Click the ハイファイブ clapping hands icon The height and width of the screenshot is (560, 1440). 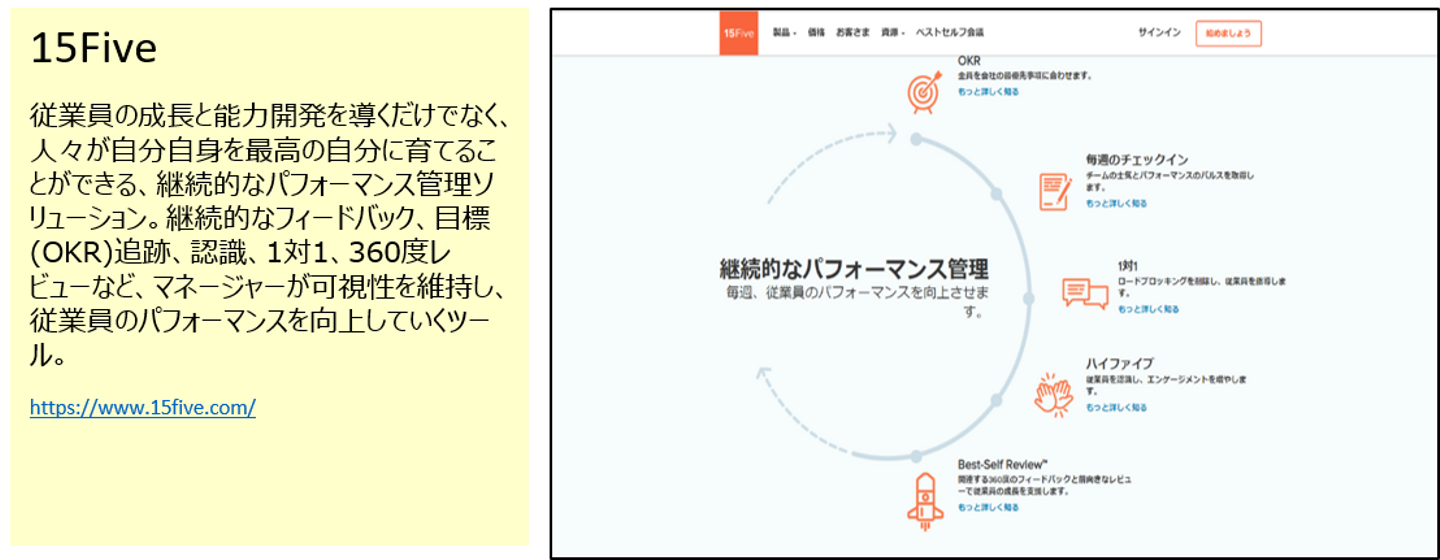1053,394
